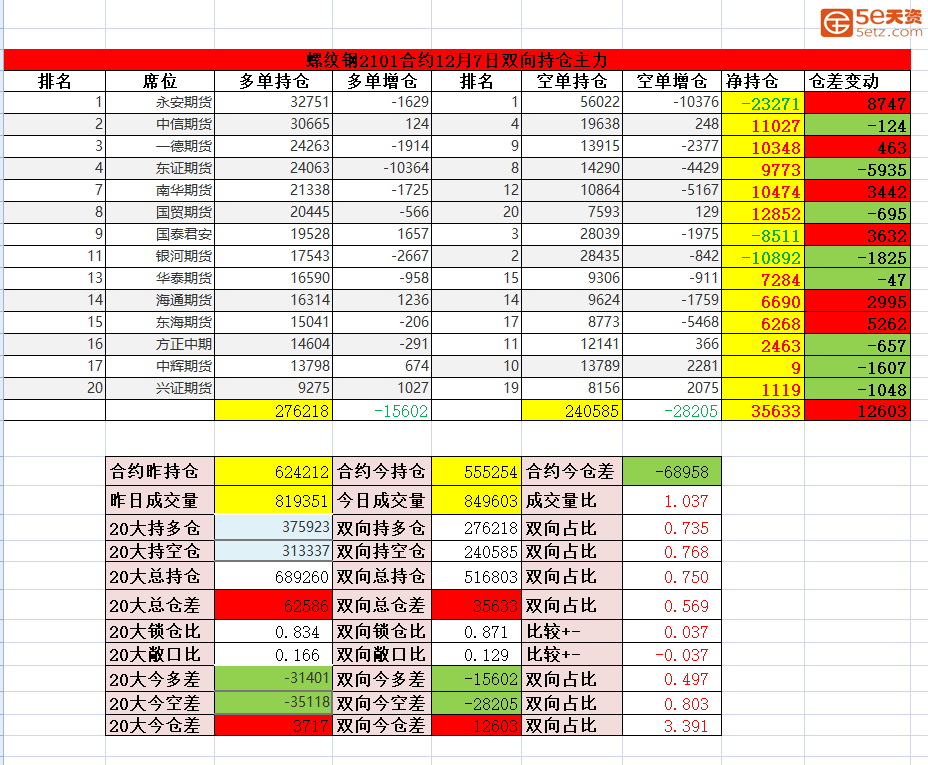Select the 仓差变动 header cell
This screenshot has height=765, width=928.
(x=857, y=81)
